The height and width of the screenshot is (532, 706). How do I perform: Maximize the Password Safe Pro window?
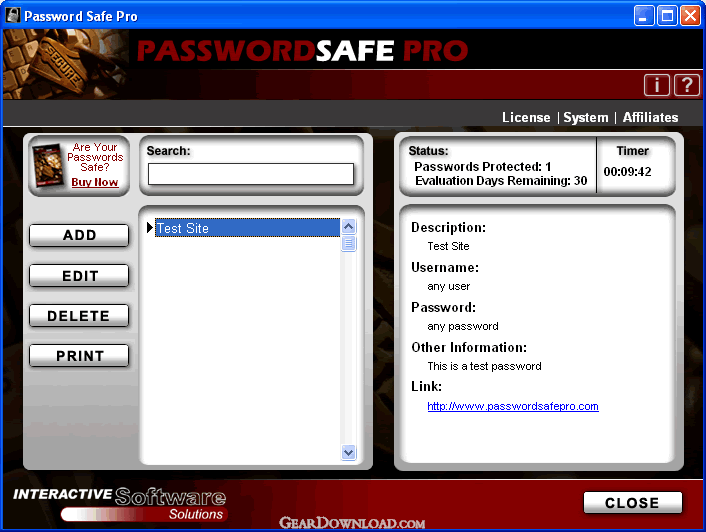pyautogui.click(x=667, y=16)
